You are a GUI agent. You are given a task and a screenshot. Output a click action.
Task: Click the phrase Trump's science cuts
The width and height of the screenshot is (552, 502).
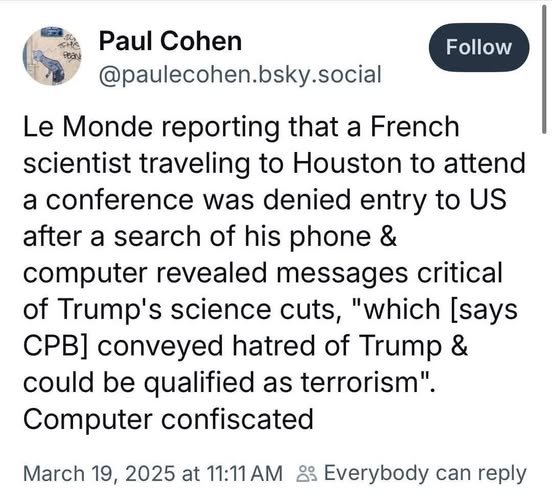(x=195, y=310)
